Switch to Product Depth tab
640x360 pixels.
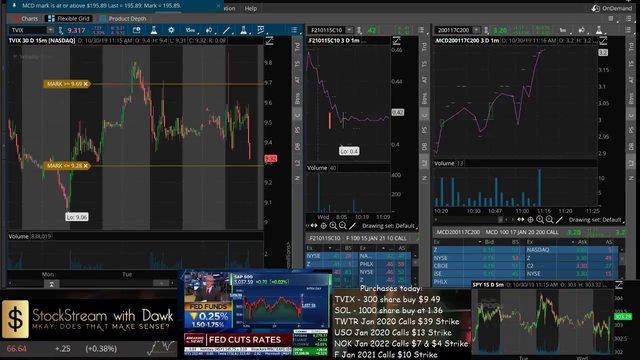pyautogui.click(x=123, y=18)
